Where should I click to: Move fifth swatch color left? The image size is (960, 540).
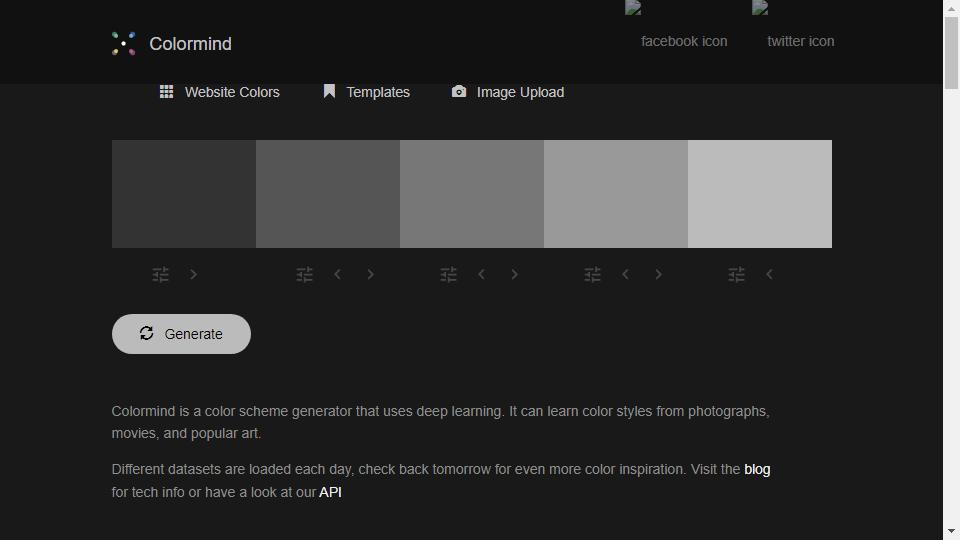pos(769,274)
